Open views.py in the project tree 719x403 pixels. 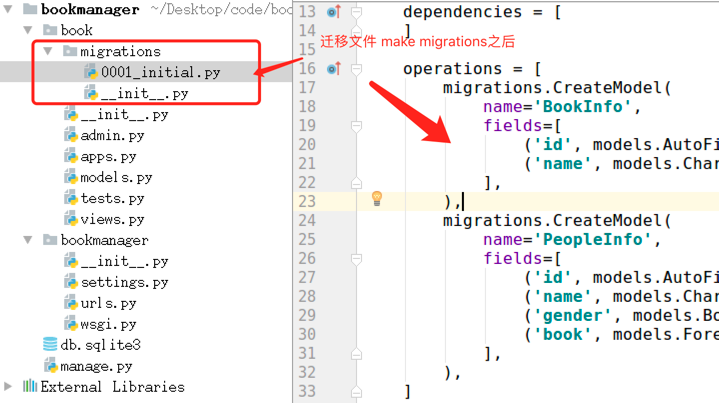coord(112,220)
